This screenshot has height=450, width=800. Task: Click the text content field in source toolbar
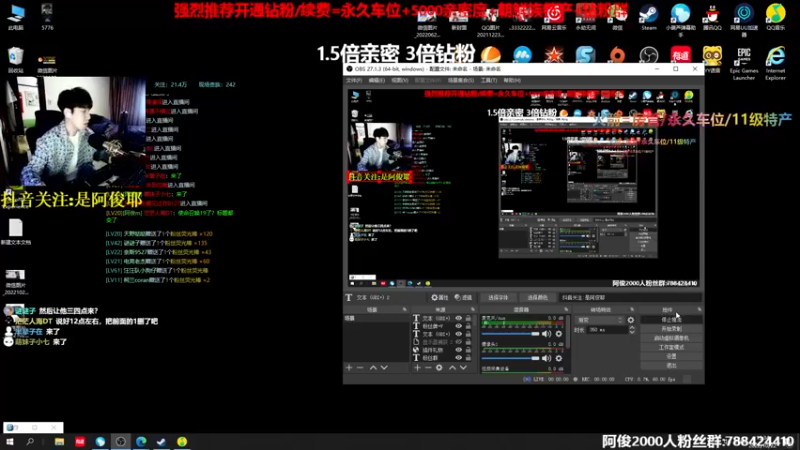tap(631, 297)
